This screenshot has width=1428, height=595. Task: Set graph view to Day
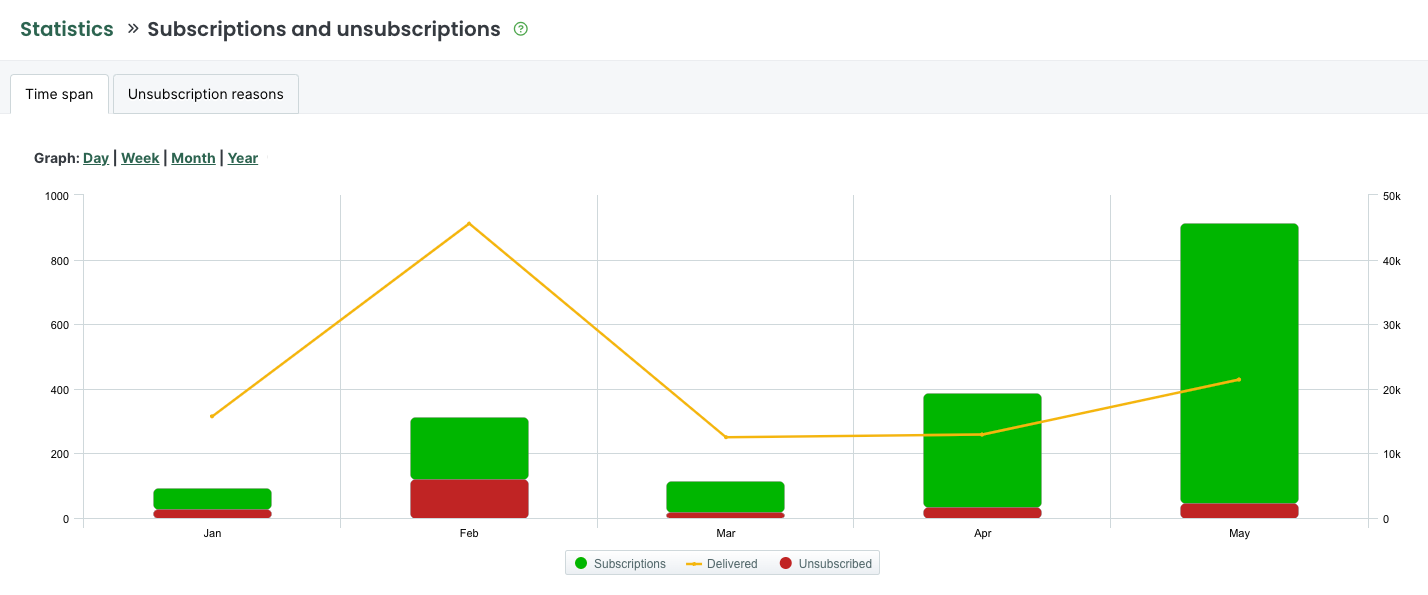pyautogui.click(x=96, y=158)
